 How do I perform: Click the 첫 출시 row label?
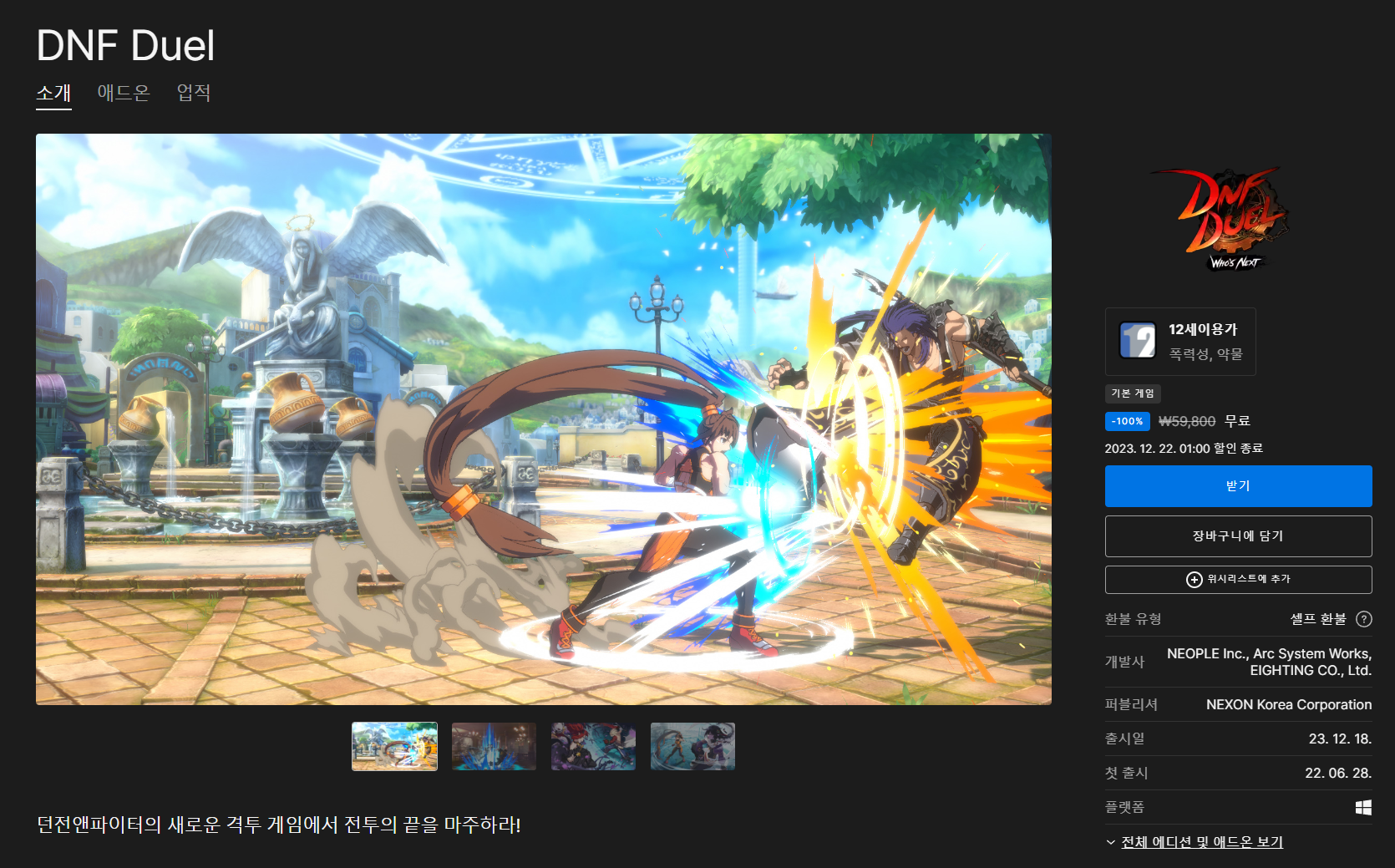point(1126,773)
